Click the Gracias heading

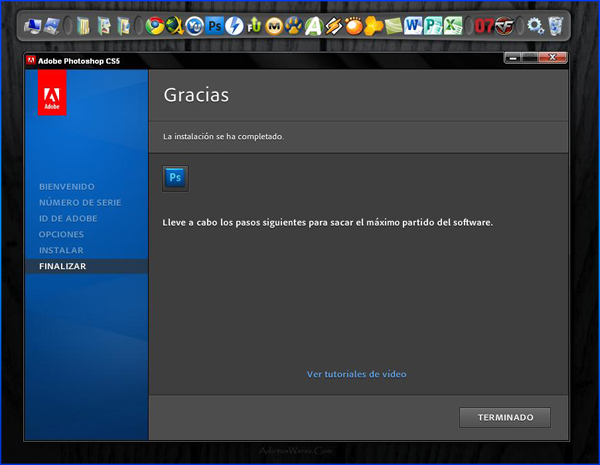click(196, 95)
